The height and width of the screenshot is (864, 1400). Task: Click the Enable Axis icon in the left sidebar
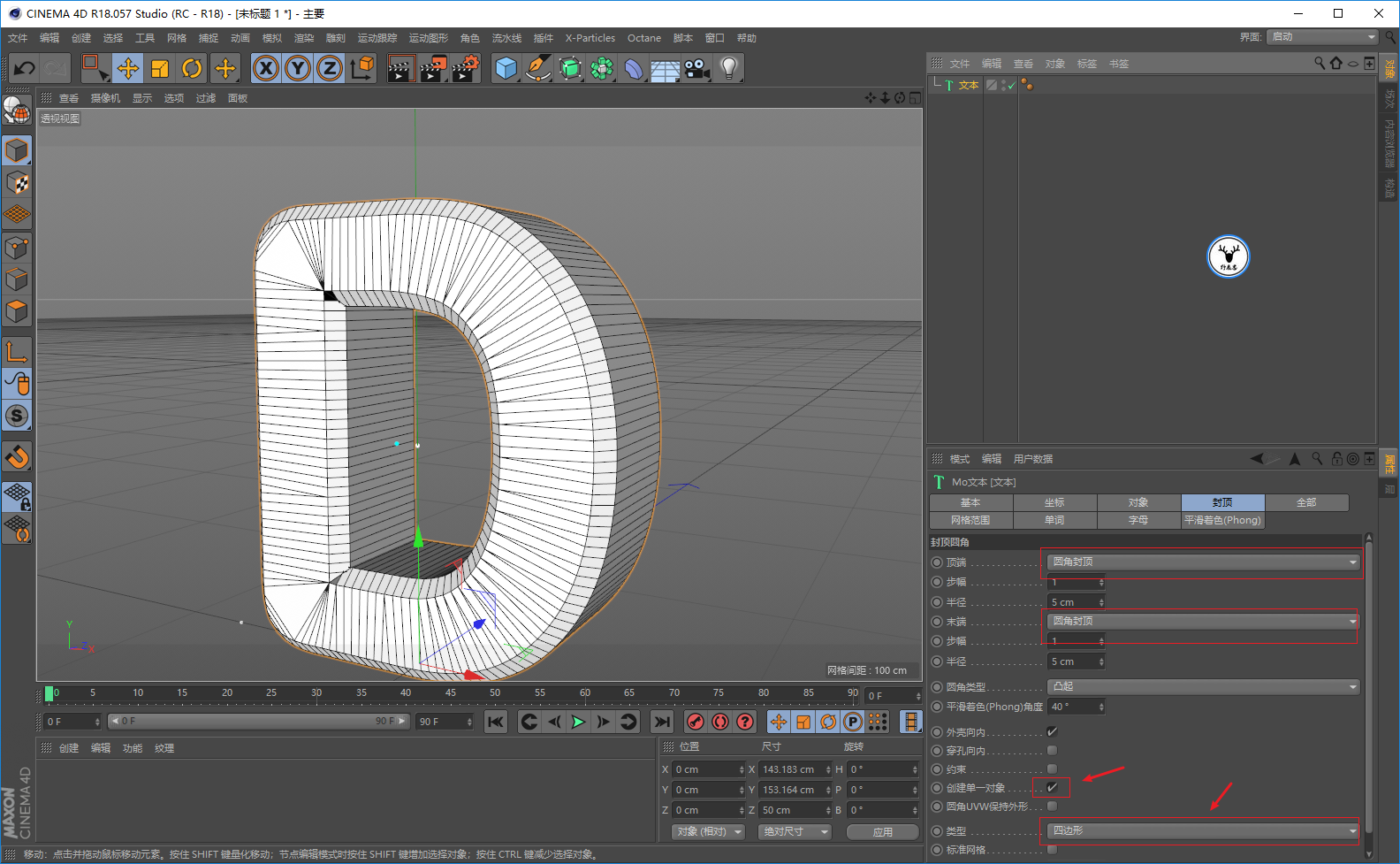[17, 352]
